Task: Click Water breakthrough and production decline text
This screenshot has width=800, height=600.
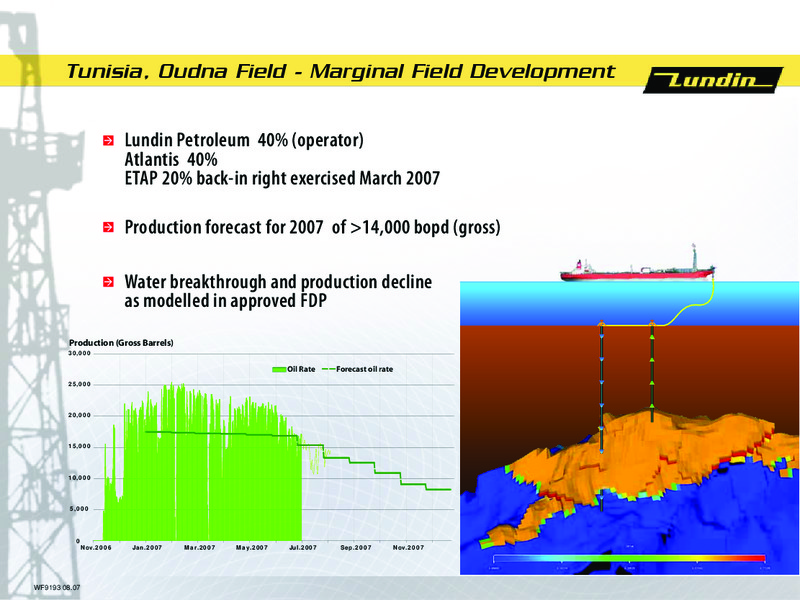Action: [x=278, y=282]
